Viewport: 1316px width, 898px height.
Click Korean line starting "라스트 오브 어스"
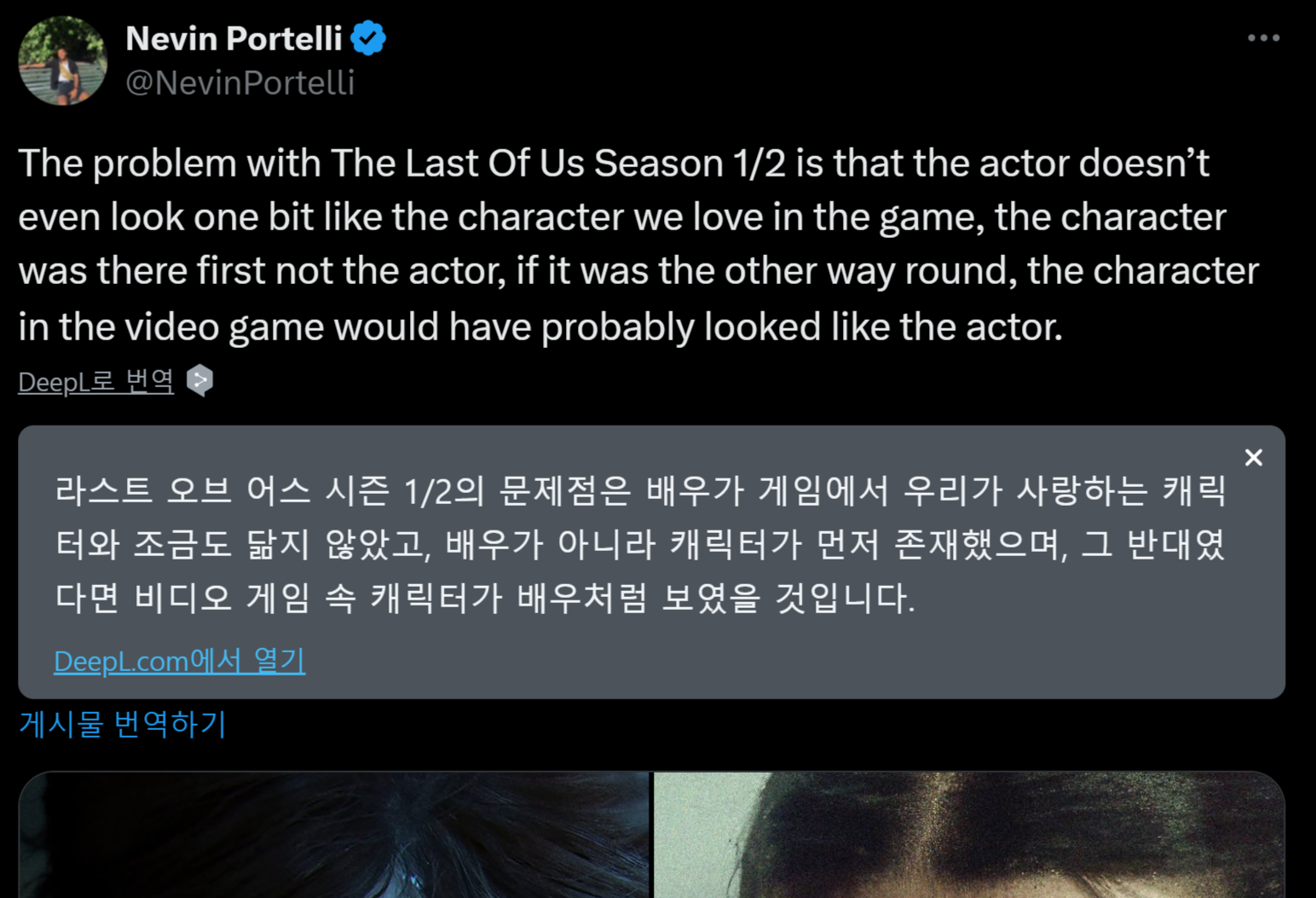(639, 490)
